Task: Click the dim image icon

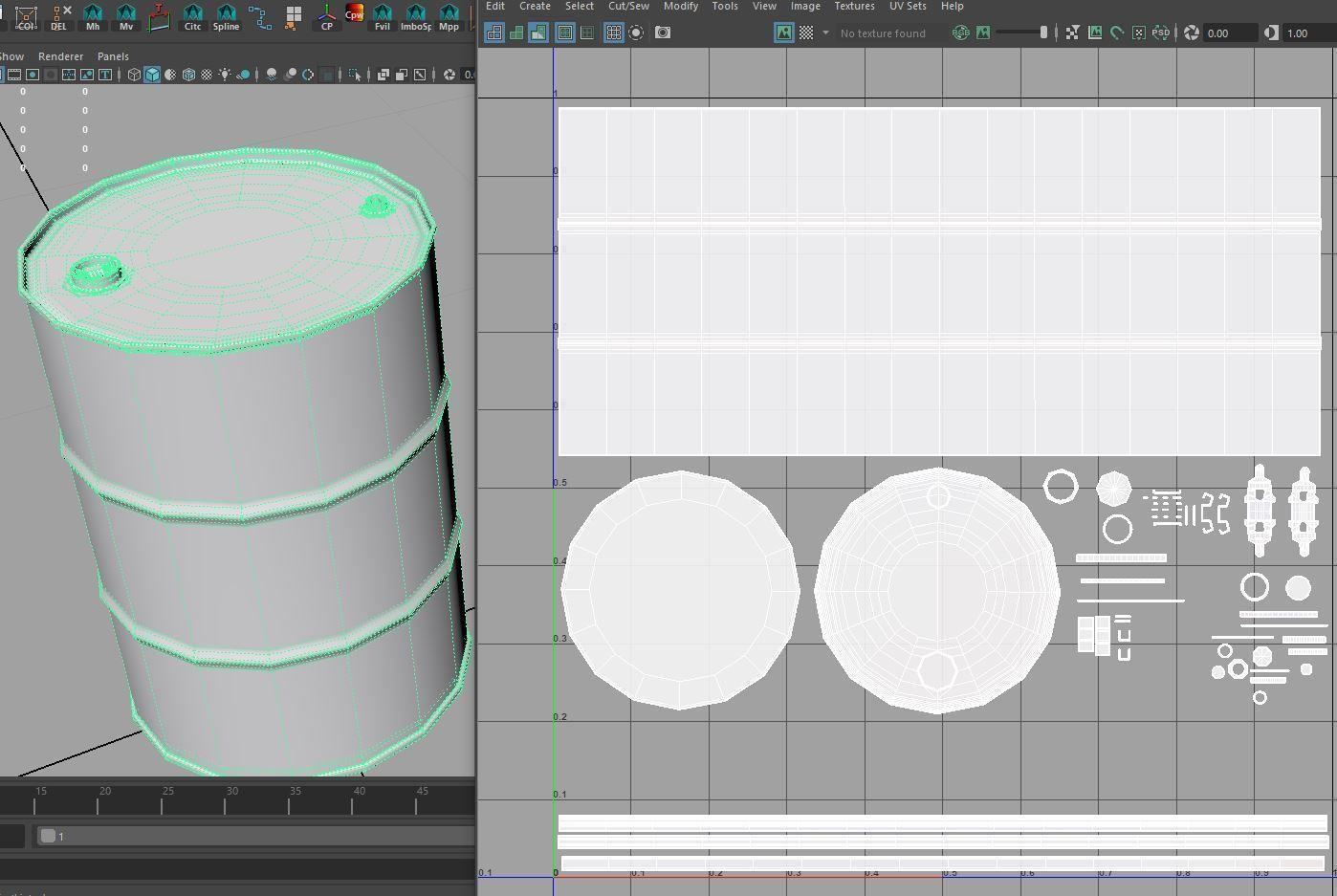Action: click(982, 33)
